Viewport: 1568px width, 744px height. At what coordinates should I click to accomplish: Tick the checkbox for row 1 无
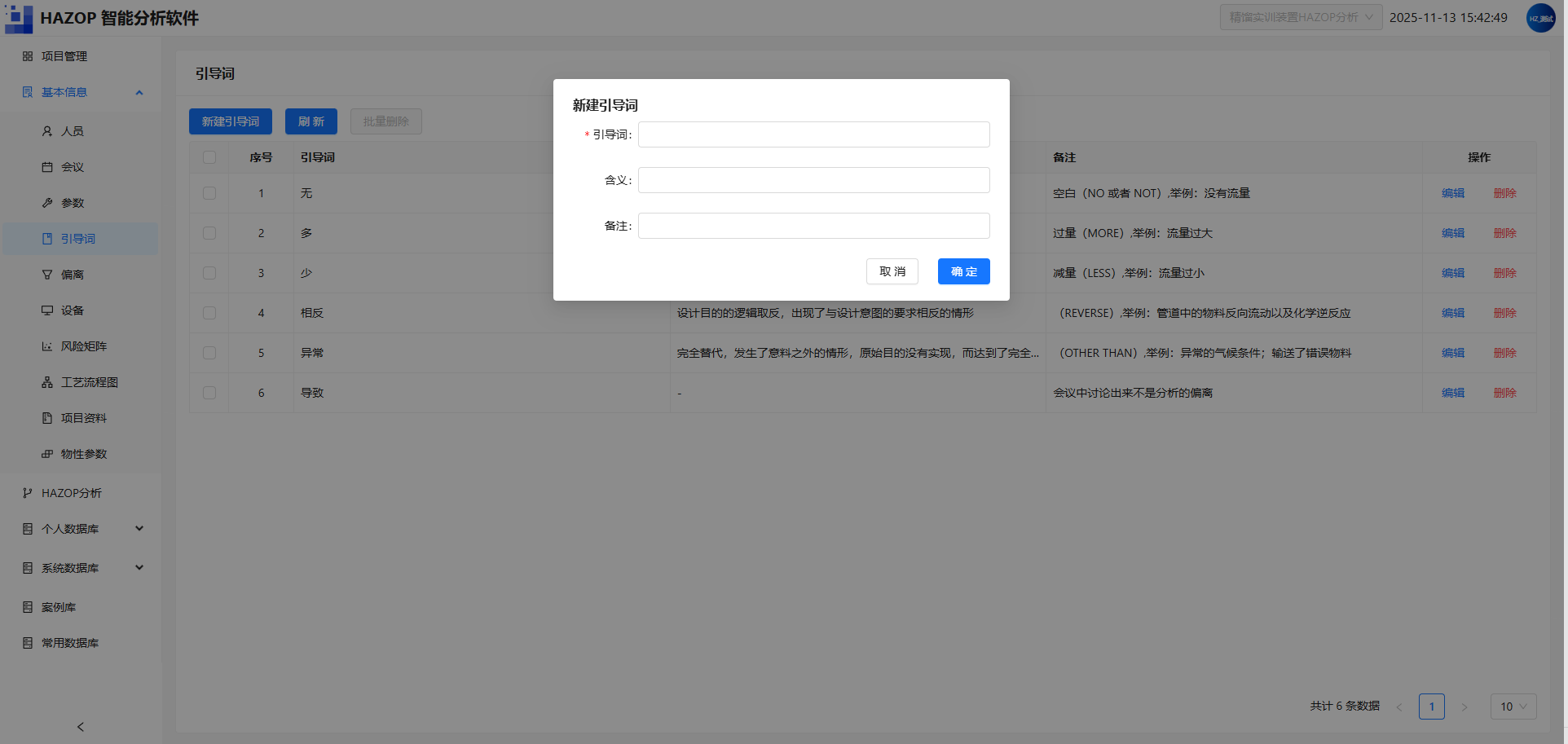(x=209, y=193)
